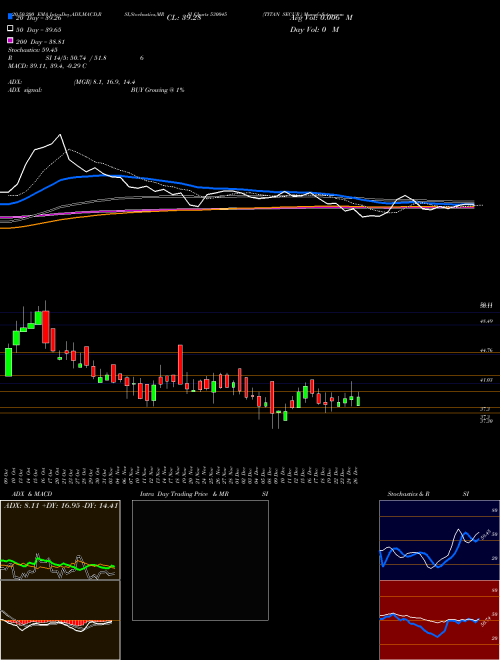This screenshot has width=500, height=660.
Task: Click the 'Intra Day Trading Price & MRSI' title
Action: click(x=204, y=494)
